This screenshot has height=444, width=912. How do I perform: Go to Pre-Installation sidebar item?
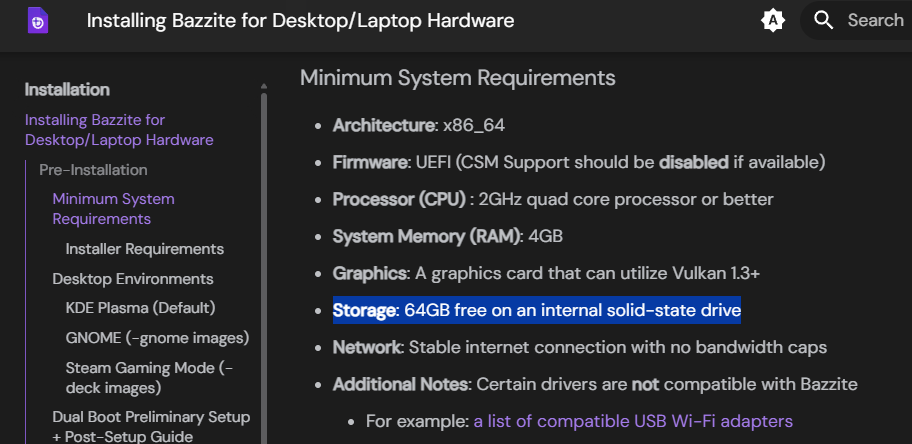point(93,170)
